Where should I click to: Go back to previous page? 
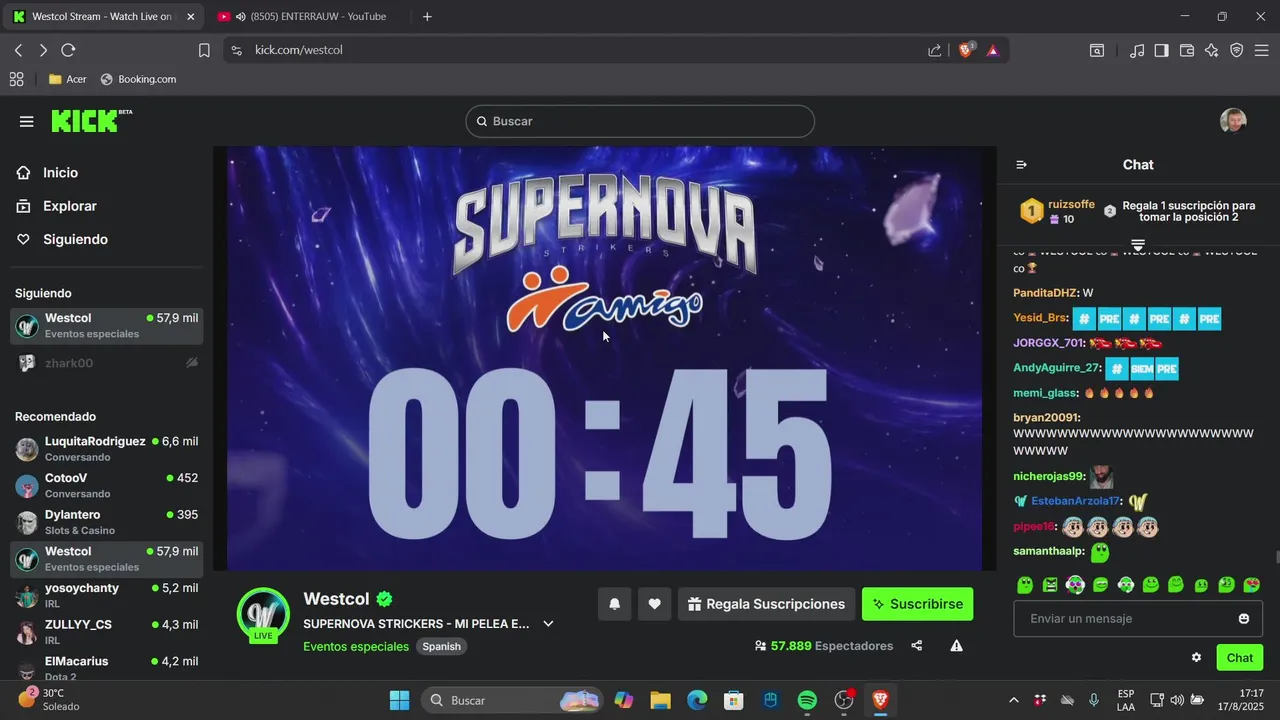coord(18,50)
